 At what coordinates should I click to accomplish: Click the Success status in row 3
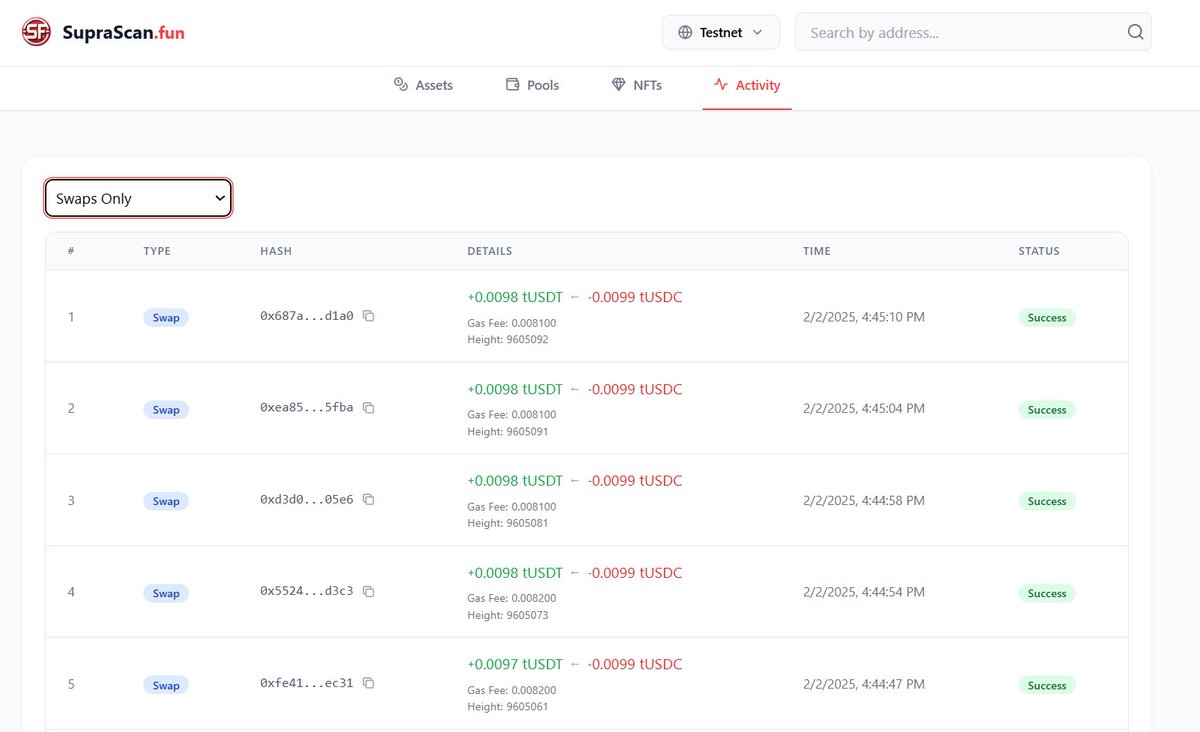click(x=1047, y=501)
